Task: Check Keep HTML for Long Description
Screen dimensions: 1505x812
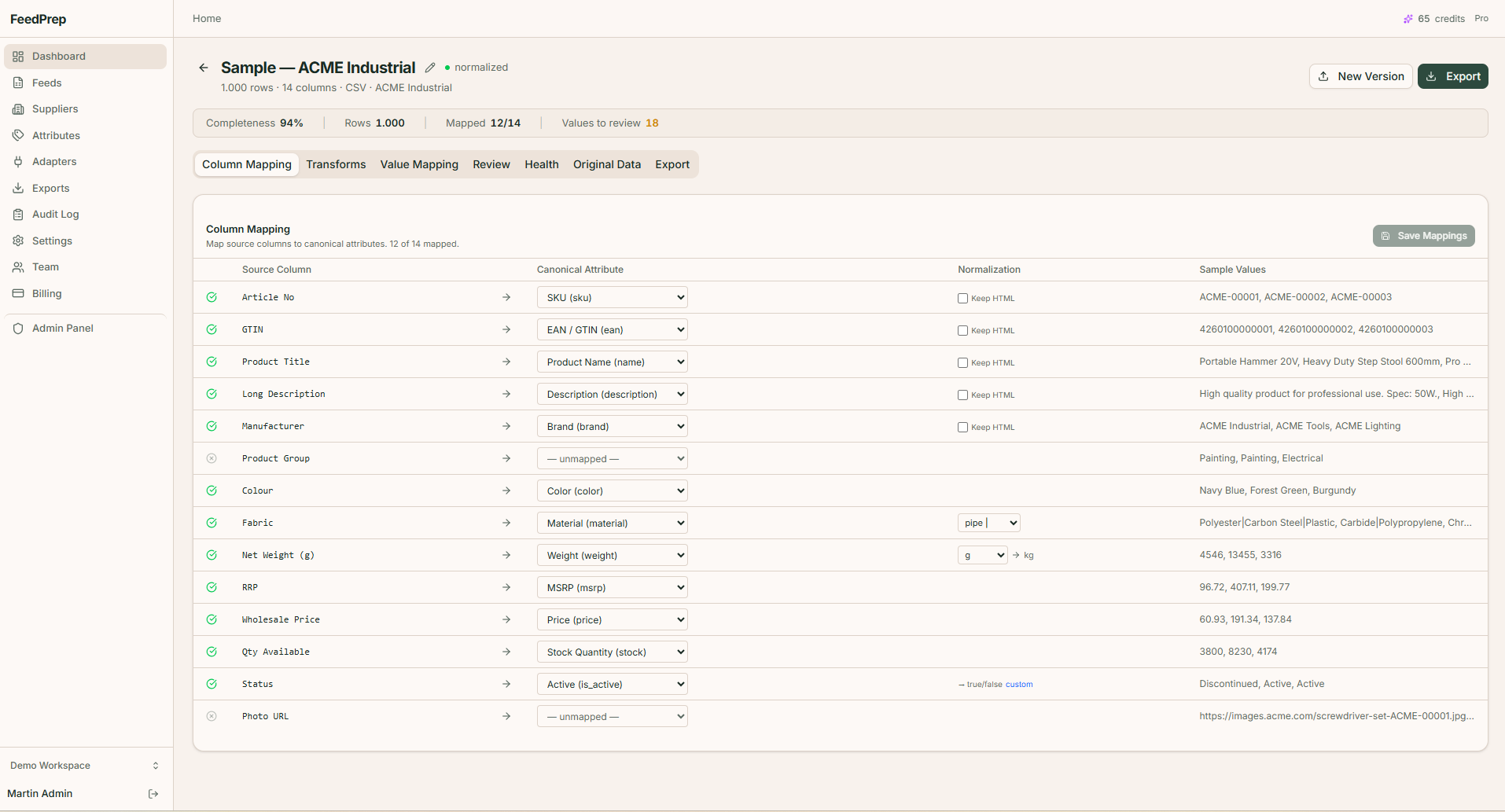Action: coord(962,395)
